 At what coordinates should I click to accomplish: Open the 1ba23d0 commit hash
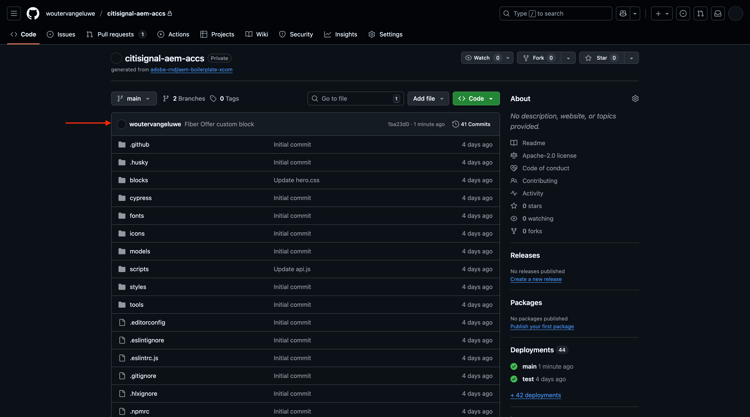coord(398,124)
